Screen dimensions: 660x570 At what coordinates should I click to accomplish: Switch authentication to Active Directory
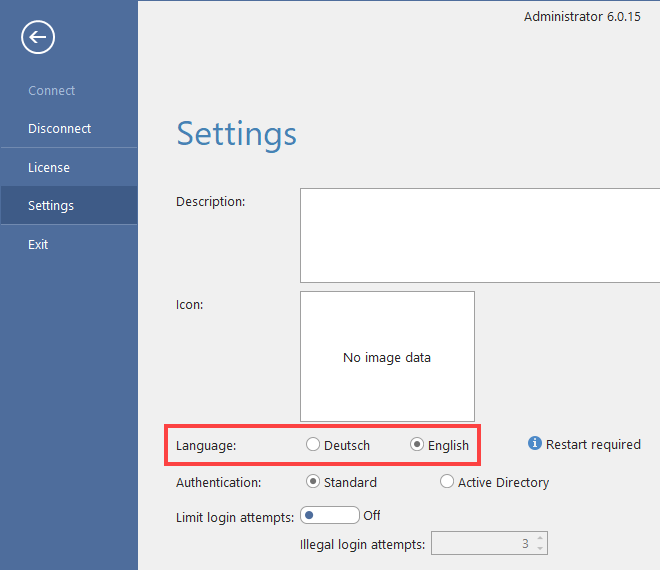pyautogui.click(x=447, y=482)
